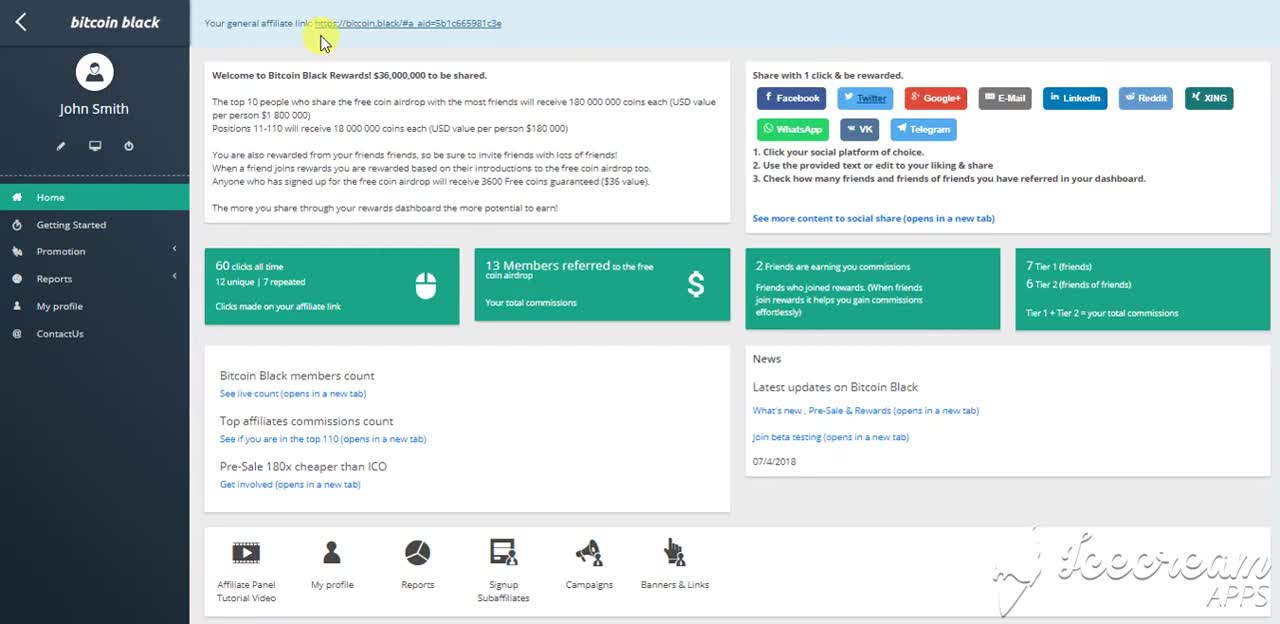Click the 2 Friends earning commissions card
Viewport: 1280px width, 624px height.
[x=873, y=288]
